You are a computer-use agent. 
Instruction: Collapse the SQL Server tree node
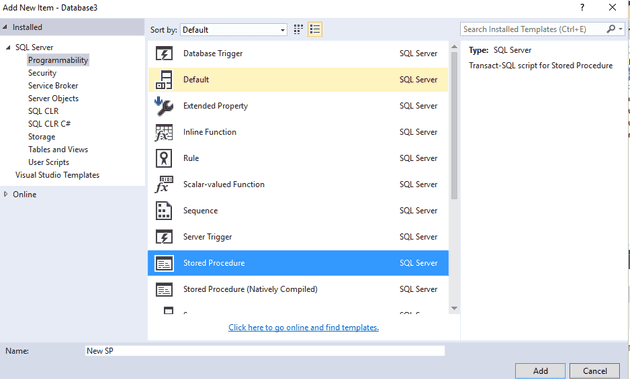8,47
